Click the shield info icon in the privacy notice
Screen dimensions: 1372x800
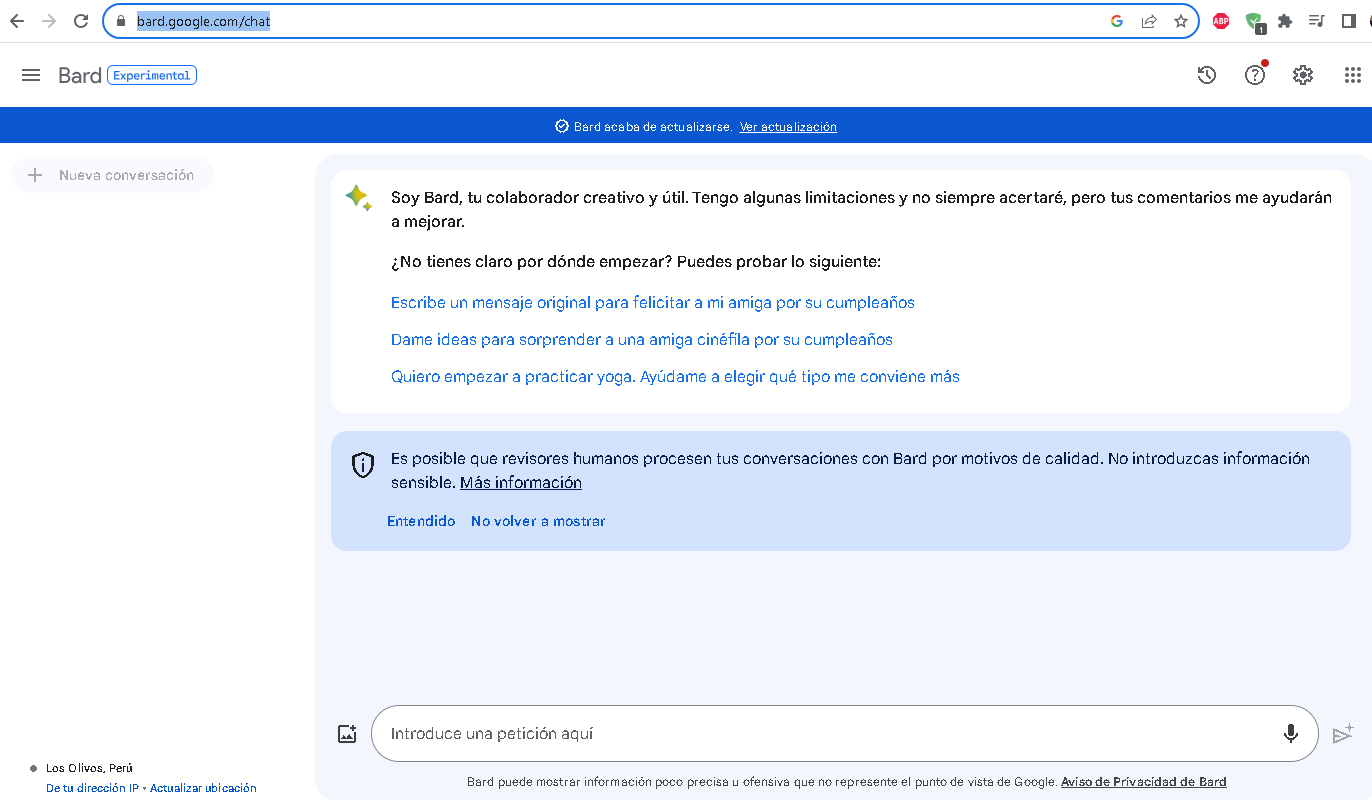pos(362,465)
